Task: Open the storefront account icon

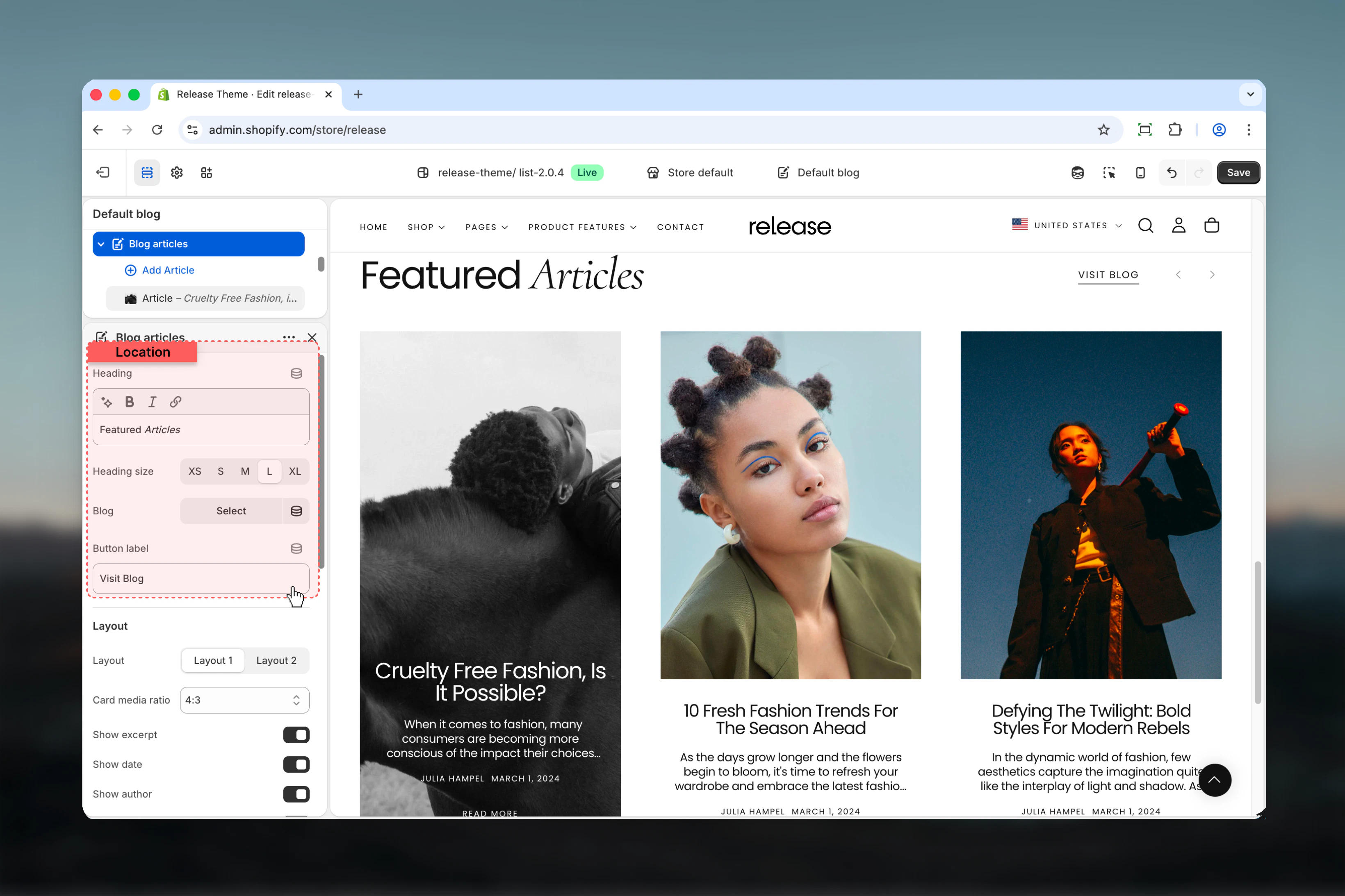Action: tap(1179, 226)
